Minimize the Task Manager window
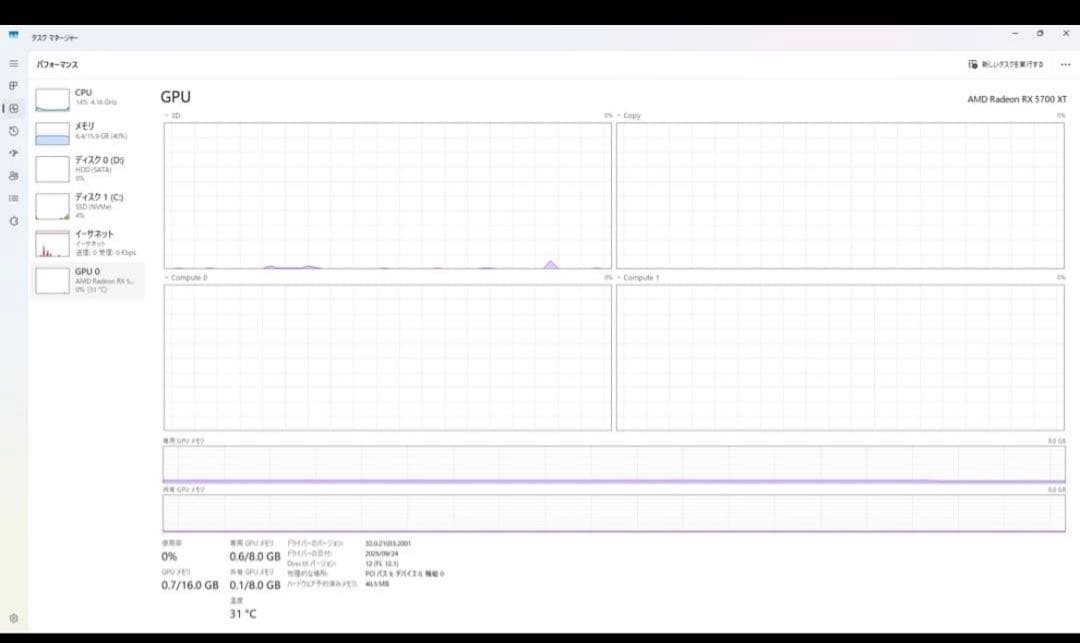The height and width of the screenshot is (643, 1080). pyautogui.click(x=1015, y=33)
